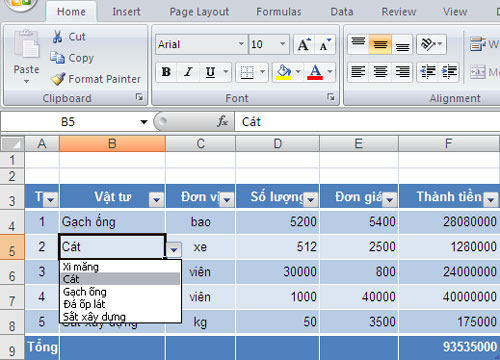Click the Orientation text-angle icon
Image resolution: width=500 pixels, height=360 pixels.
coord(428,44)
